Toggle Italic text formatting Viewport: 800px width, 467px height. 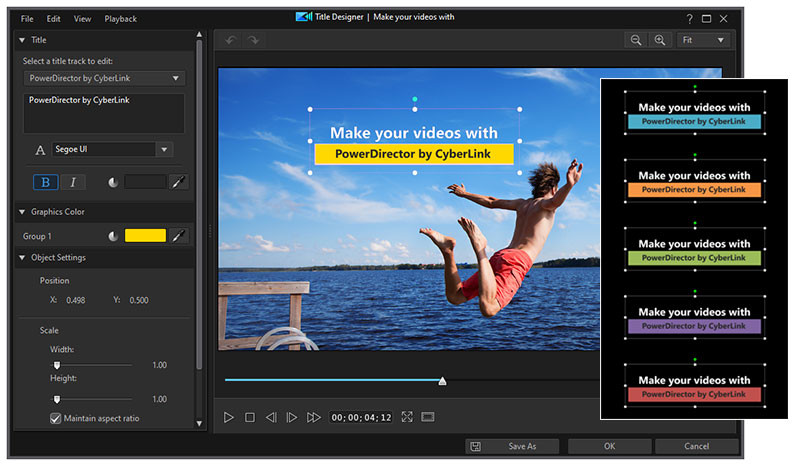tap(74, 182)
